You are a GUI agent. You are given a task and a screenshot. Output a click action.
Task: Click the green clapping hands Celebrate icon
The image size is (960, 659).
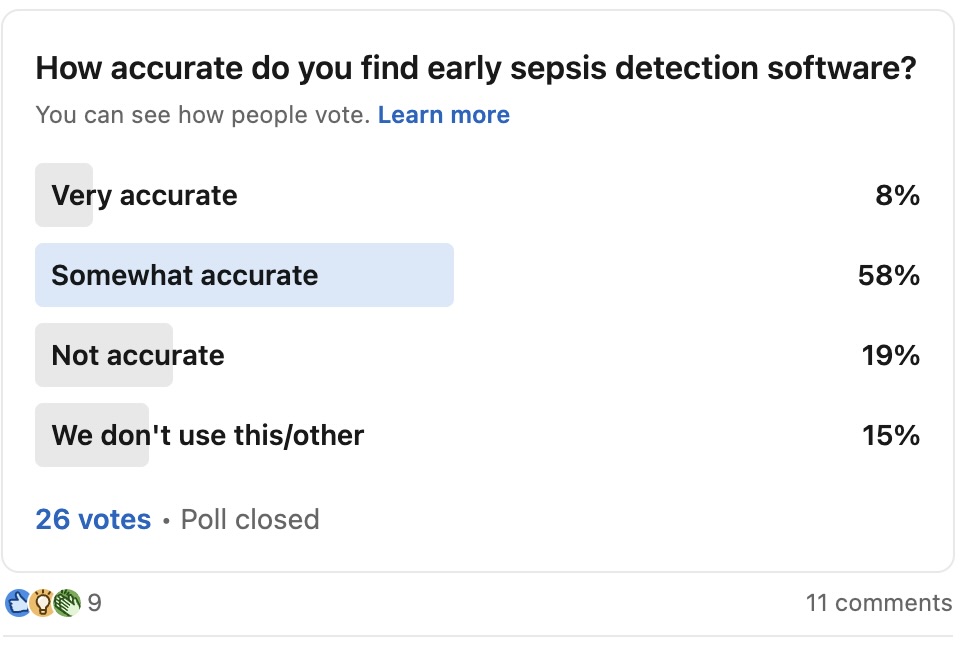[x=67, y=603]
